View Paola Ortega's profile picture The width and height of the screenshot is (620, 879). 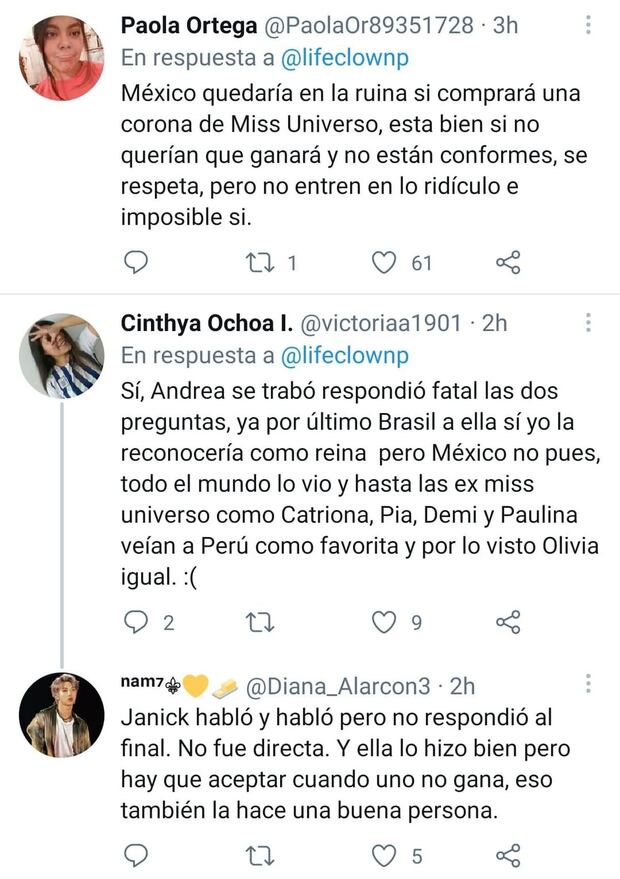tap(61, 57)
